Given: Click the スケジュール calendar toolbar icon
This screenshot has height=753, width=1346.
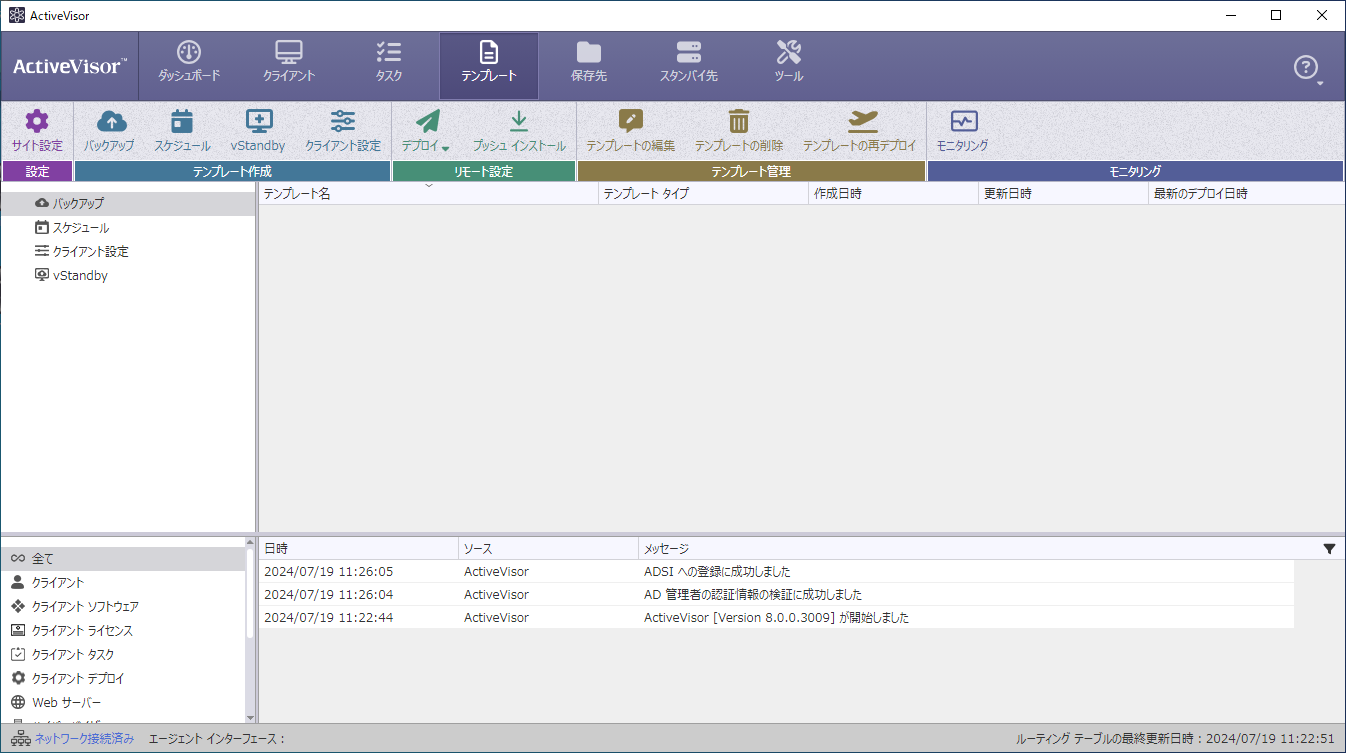Looking at the screenshot, I should [182, 121].
